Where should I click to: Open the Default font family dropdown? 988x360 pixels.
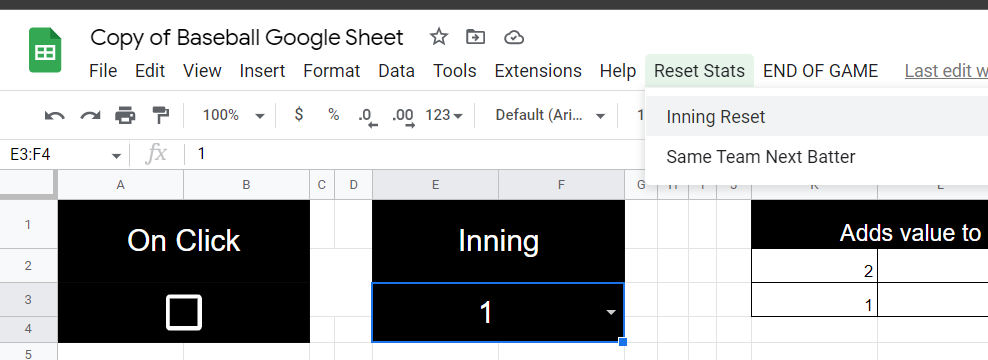tap(550, 115)
